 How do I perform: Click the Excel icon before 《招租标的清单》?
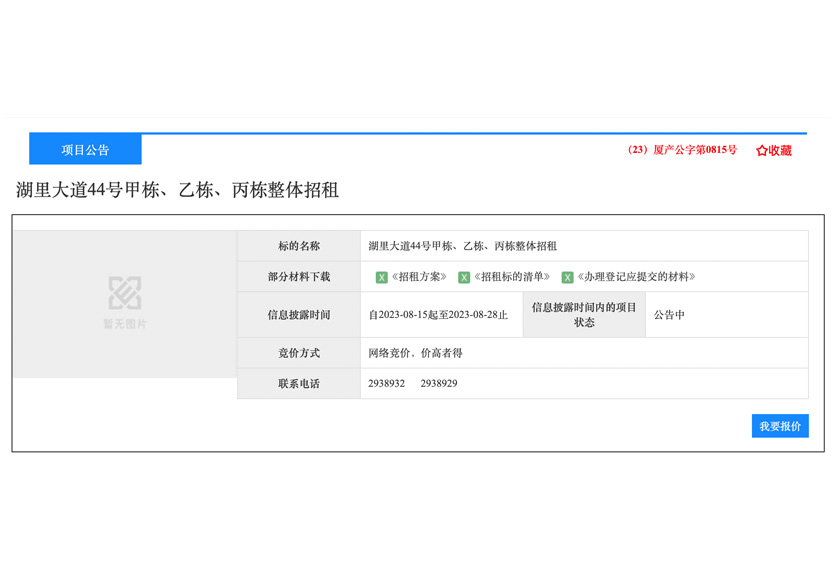coord(464,277)
